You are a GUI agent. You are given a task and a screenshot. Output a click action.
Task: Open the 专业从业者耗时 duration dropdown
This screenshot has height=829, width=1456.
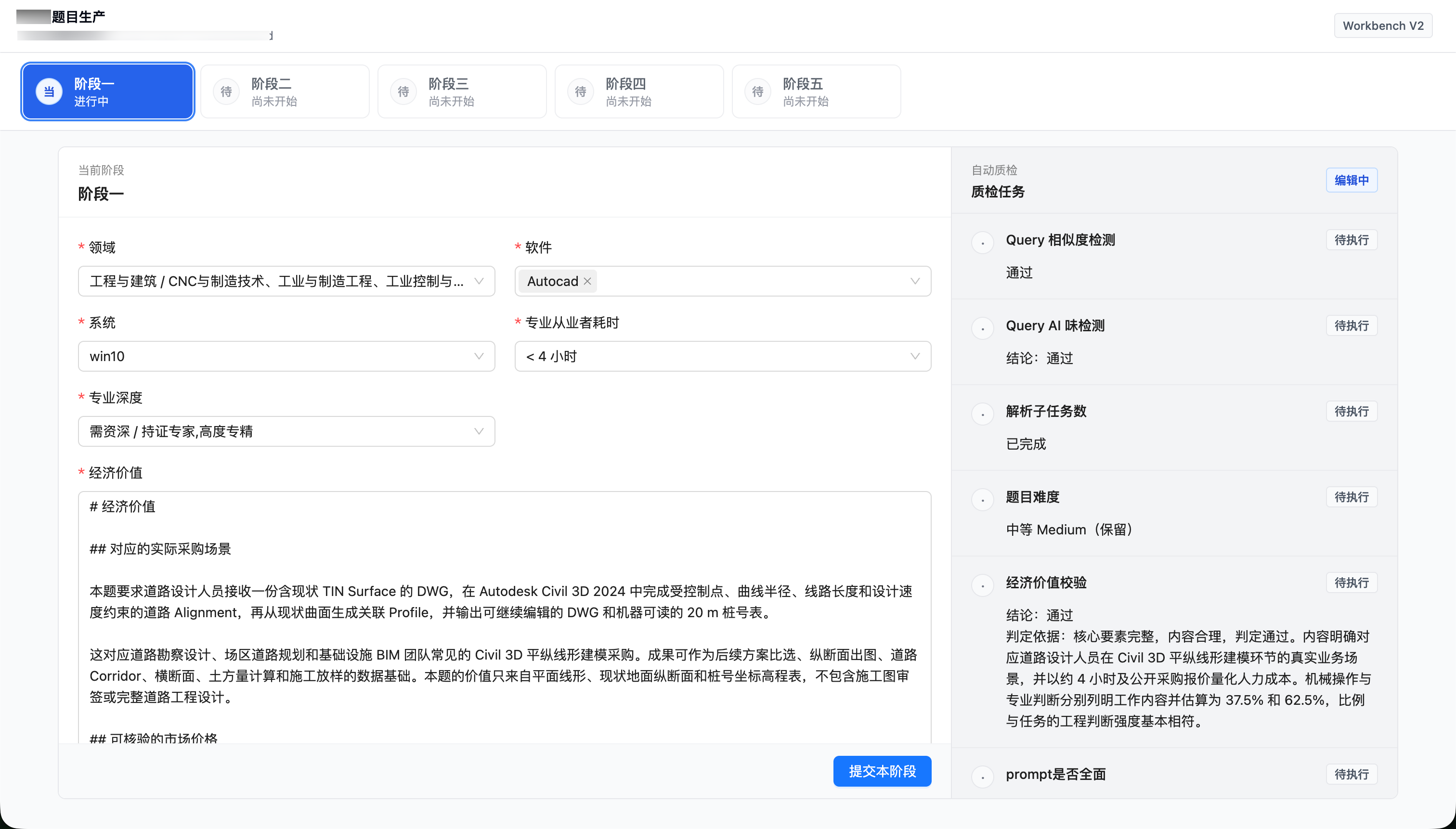[x=723, y=356]
